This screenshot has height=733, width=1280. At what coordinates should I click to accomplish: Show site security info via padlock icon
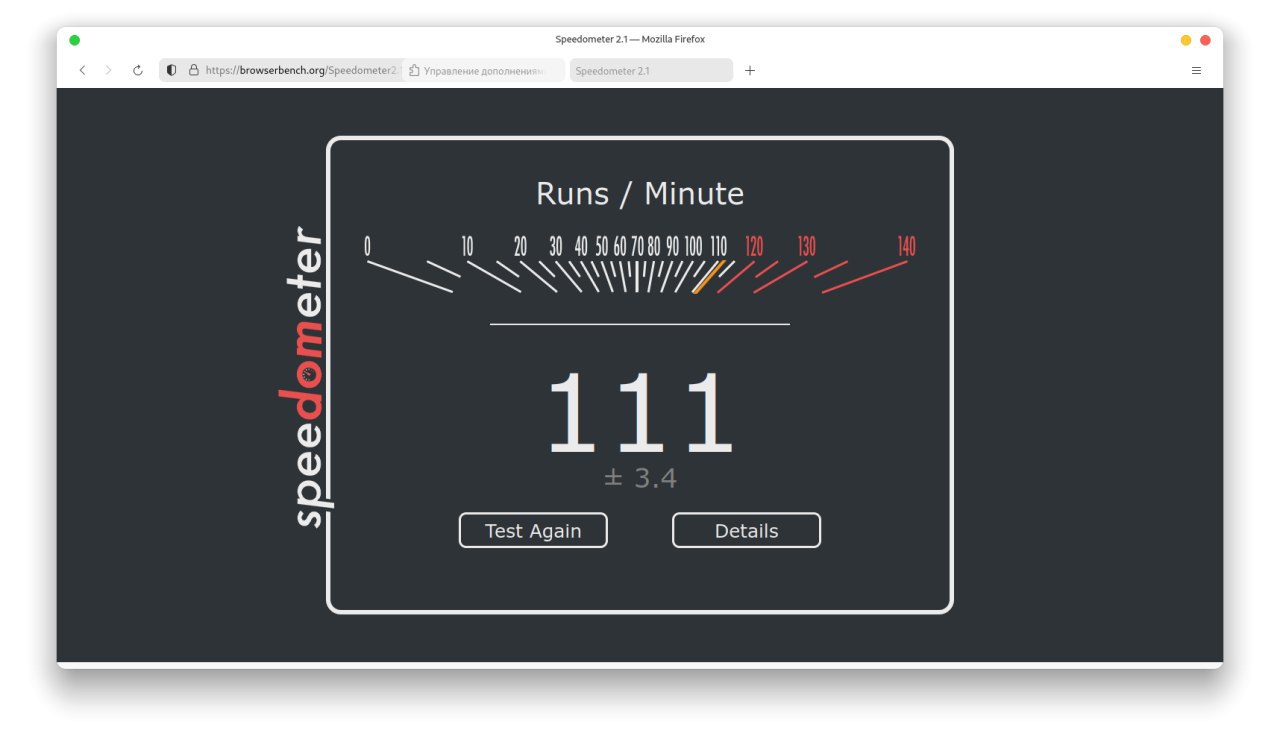(x=194, y=70)
